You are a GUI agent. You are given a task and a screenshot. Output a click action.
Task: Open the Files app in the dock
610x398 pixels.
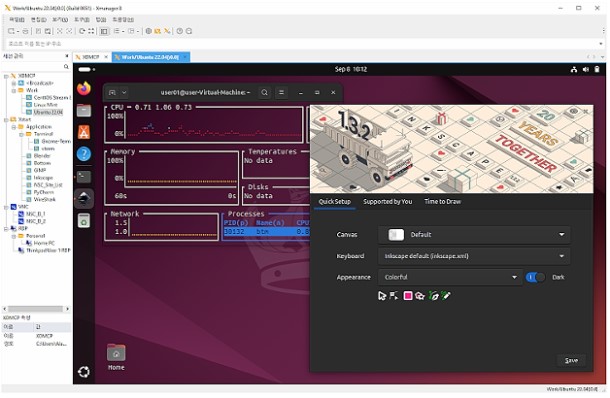84,110
